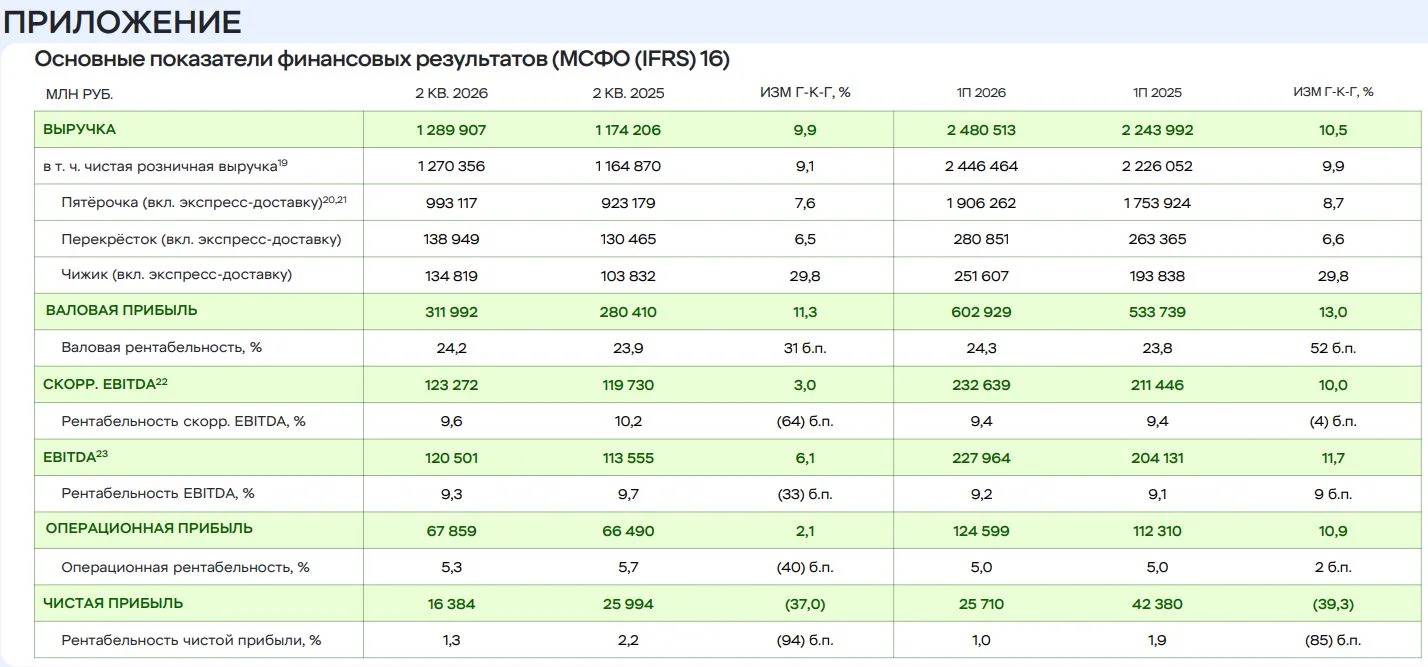
Task: Select the adjusted EBITDA value "123 272"
Action: (452, 385)
